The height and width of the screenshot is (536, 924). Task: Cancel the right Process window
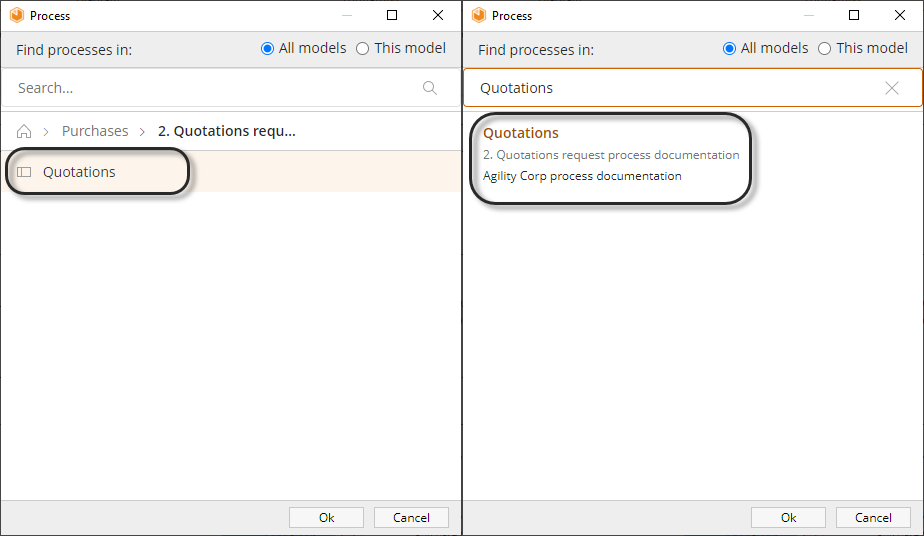[873, 518]
